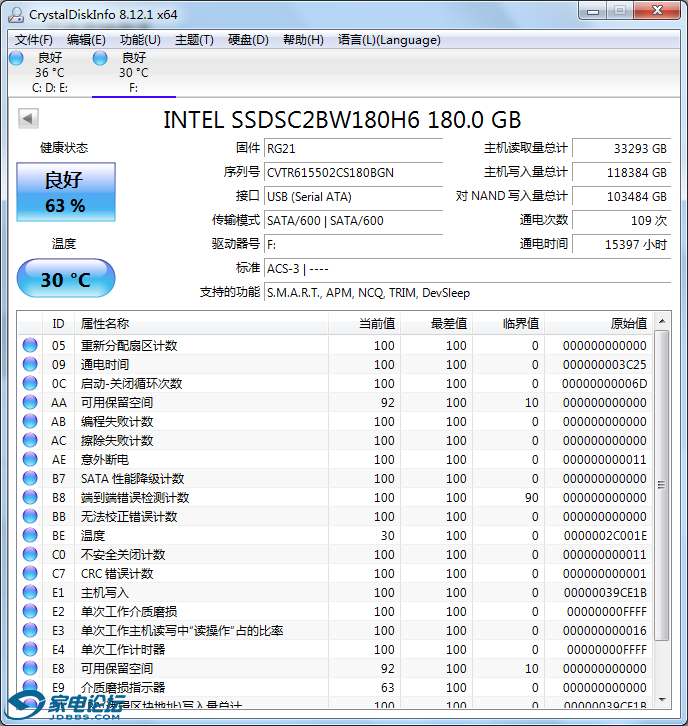Image resolution: width=688 pixels, height=726 pixels.
Task: Open the 硬盘(D) menu
Action: tap(248, 40)
